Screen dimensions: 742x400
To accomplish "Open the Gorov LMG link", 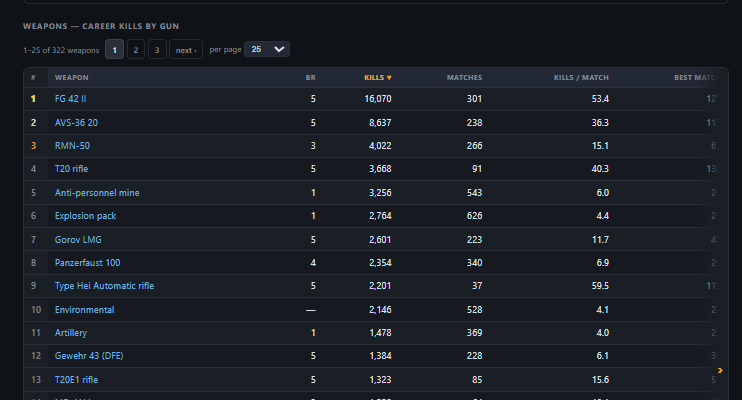I will [78, 240].
